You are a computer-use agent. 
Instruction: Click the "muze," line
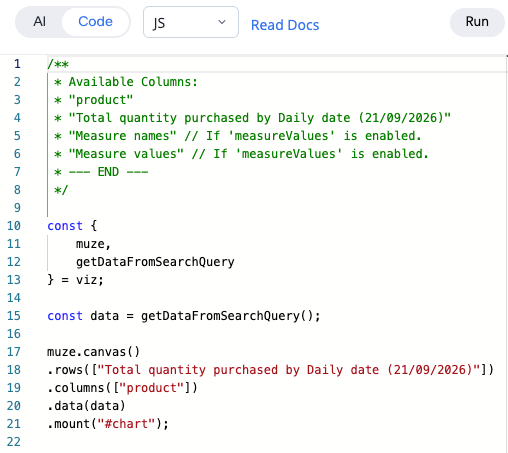pyautogui.click(x=93, y=244)
